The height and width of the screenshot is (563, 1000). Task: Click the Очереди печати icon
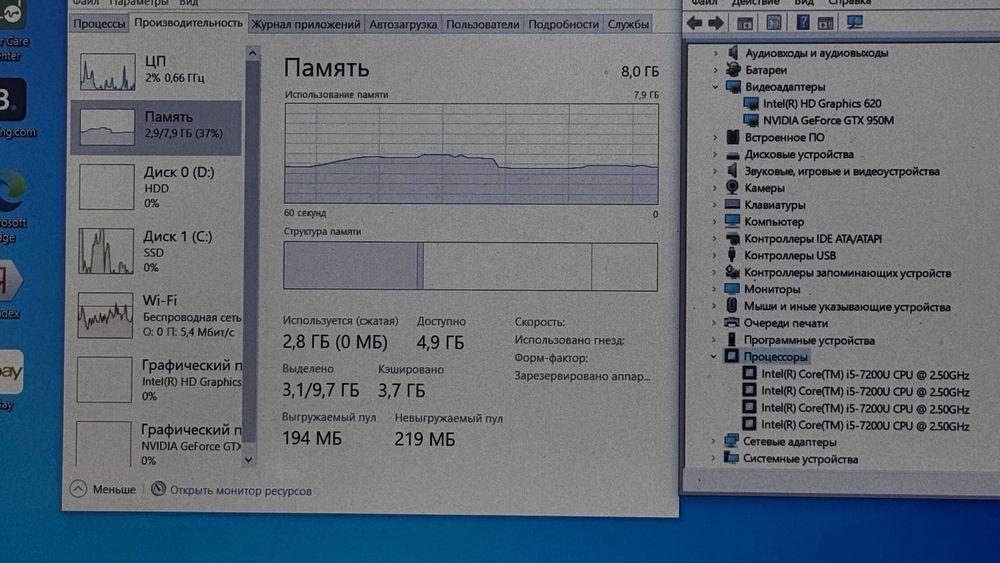[732, 323]
